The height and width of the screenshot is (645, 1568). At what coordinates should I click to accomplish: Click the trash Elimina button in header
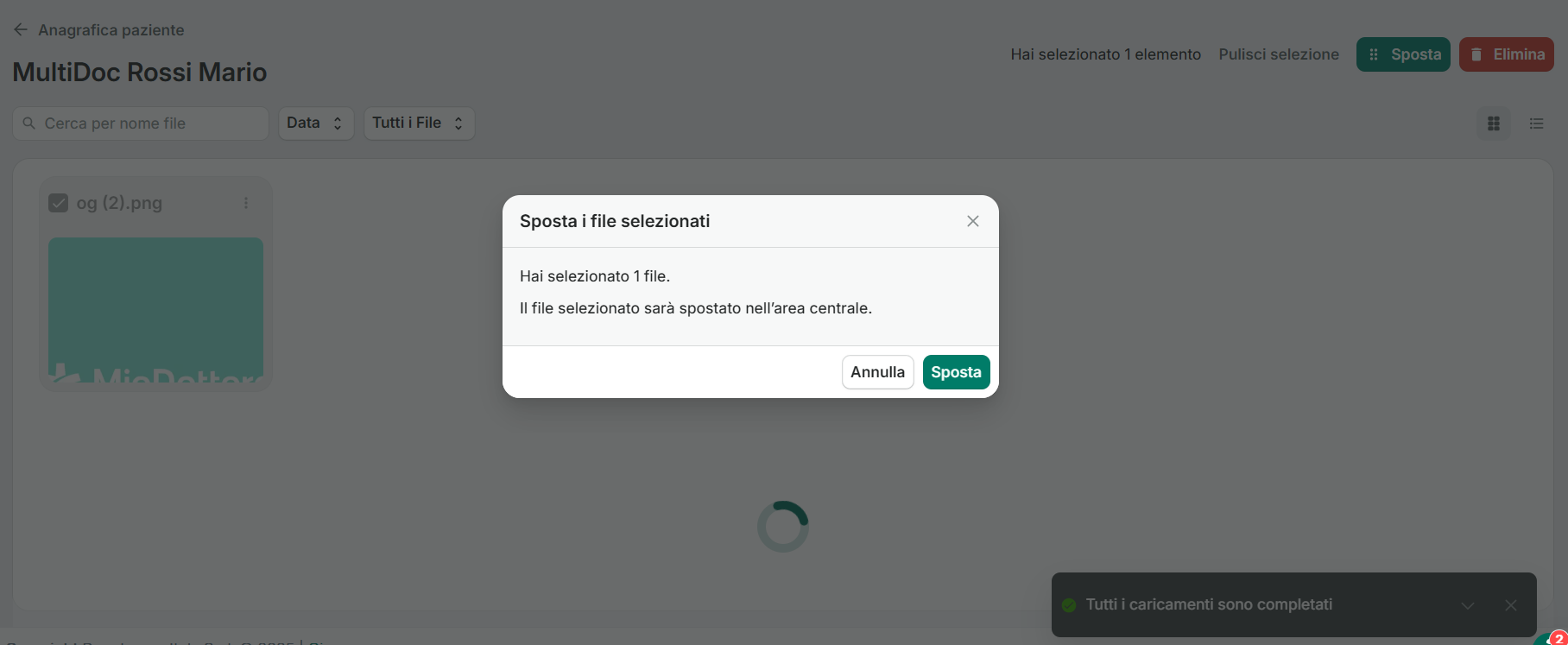(x=1506, y=54)
